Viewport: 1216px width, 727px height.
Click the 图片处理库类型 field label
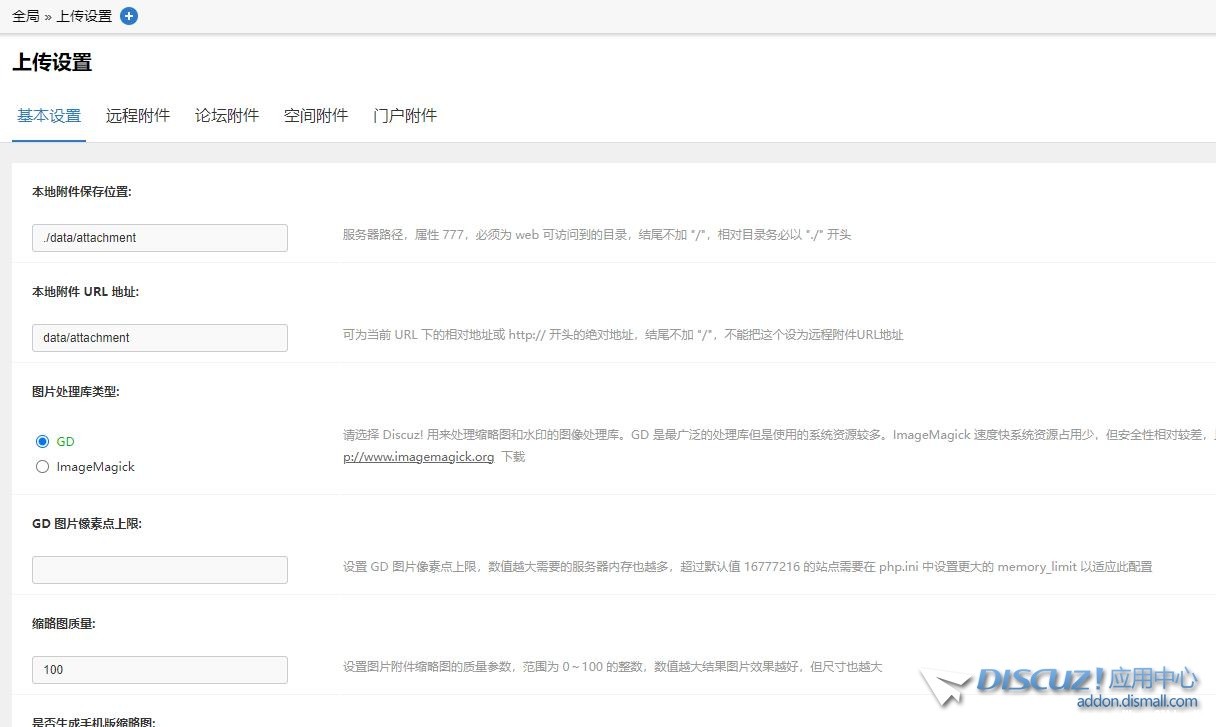click(x=76, y=392)
